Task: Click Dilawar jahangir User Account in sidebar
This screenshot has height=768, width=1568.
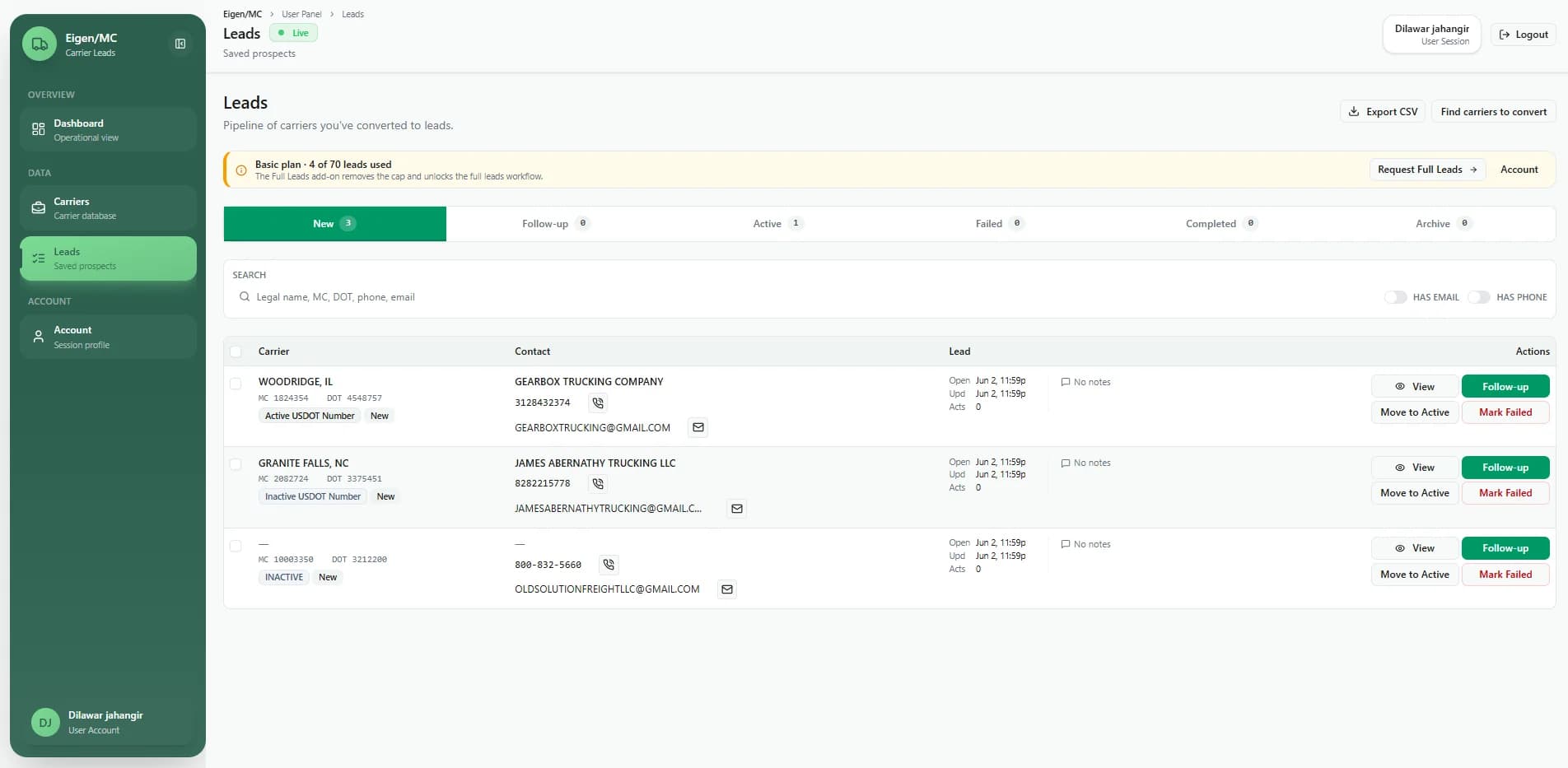Action: (108, 722)
